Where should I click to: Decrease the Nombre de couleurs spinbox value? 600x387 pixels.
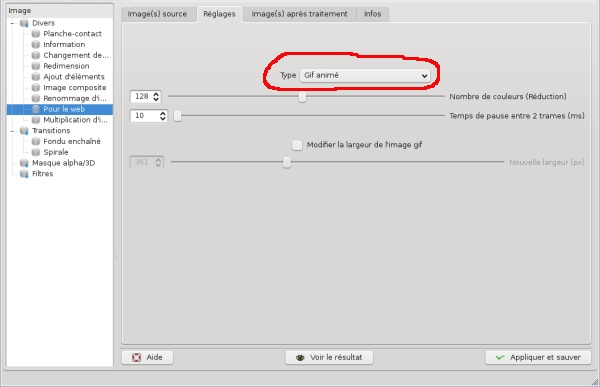(x=156, y=99)
